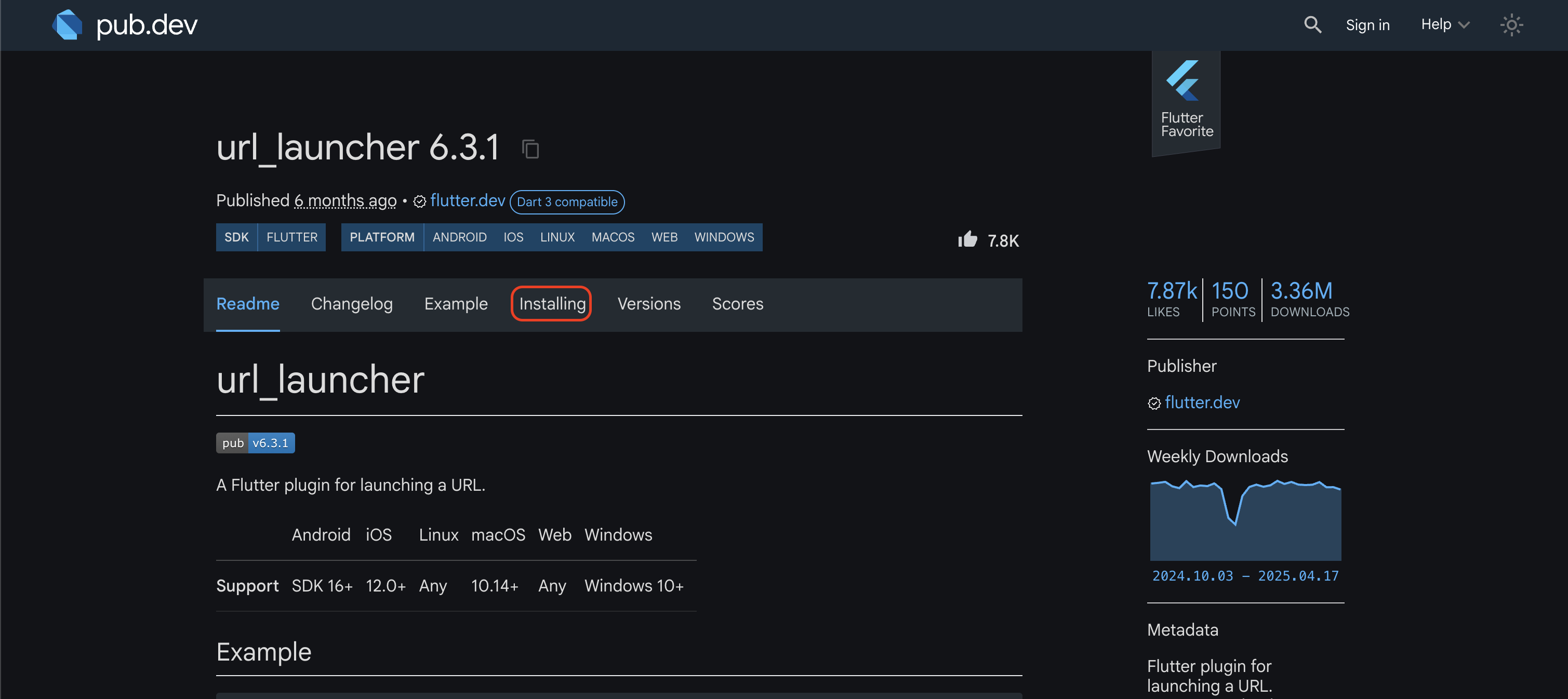Image resolution: width=1568 pixels, height=699 pixels.
Task: Click the 150 POINTS score
Action: tap(1232, 299)
